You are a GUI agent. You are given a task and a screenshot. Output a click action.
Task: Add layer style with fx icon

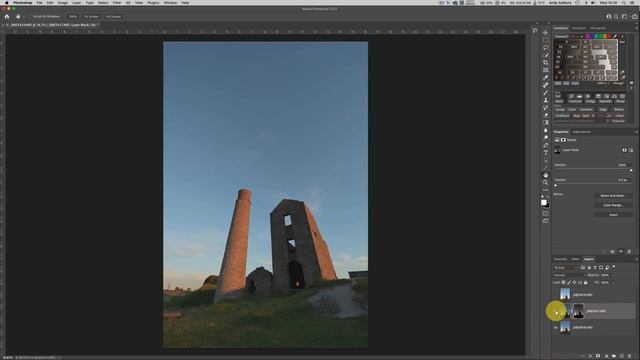tap(590, 356)
